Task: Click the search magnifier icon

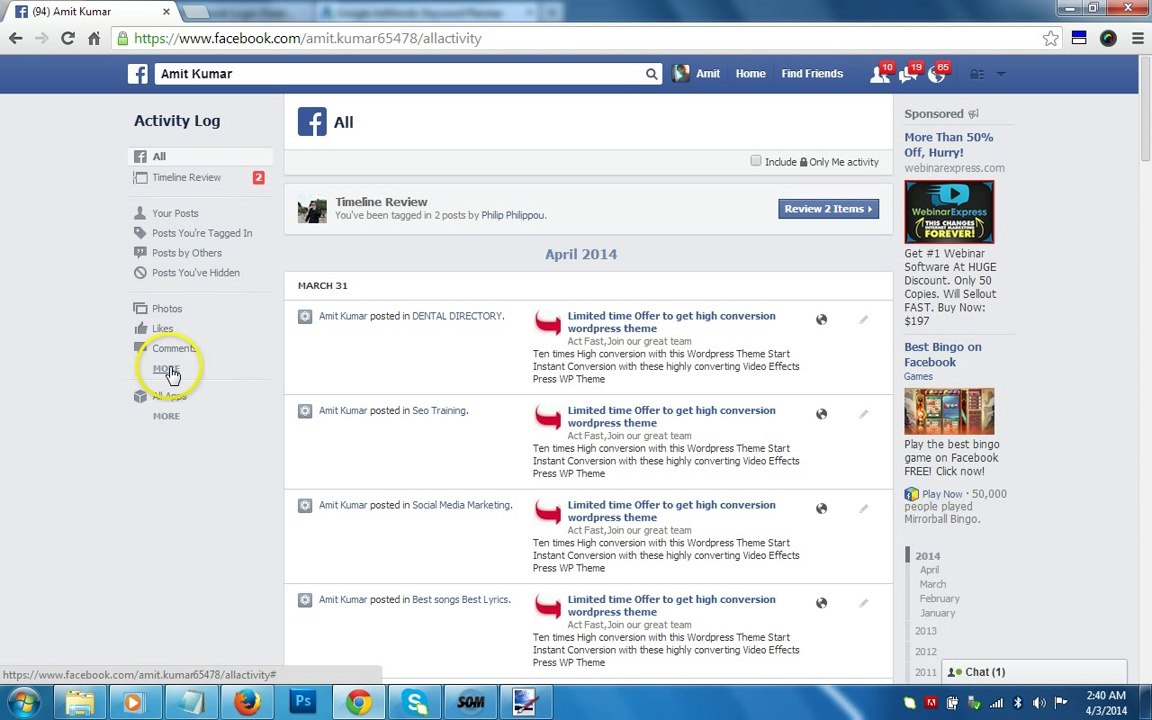Action: (651, 73)
